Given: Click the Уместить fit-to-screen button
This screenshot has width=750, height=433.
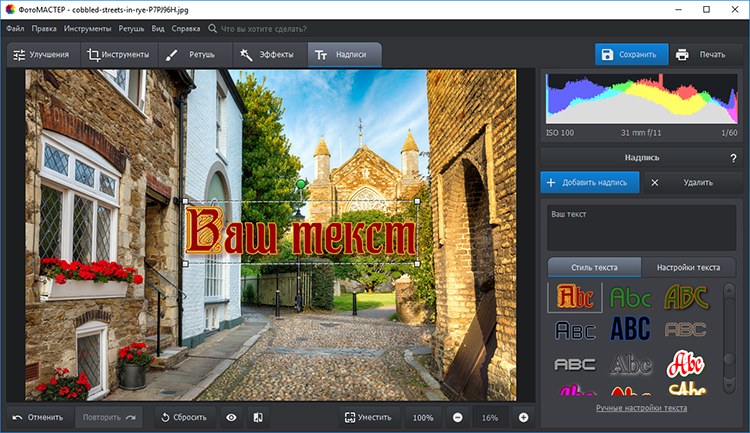Looking at the screenshot, I should click(x=370, y=417).
